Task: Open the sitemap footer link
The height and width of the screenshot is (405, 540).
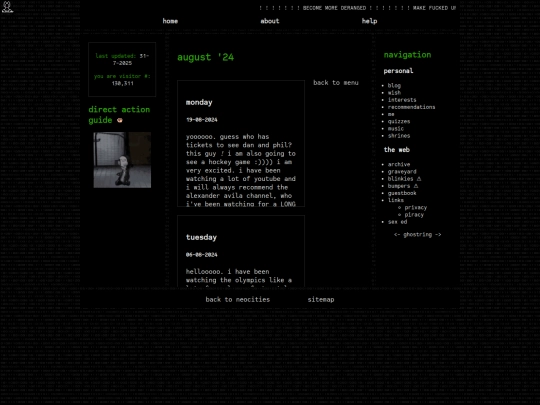Action: (x=321, y=300)
